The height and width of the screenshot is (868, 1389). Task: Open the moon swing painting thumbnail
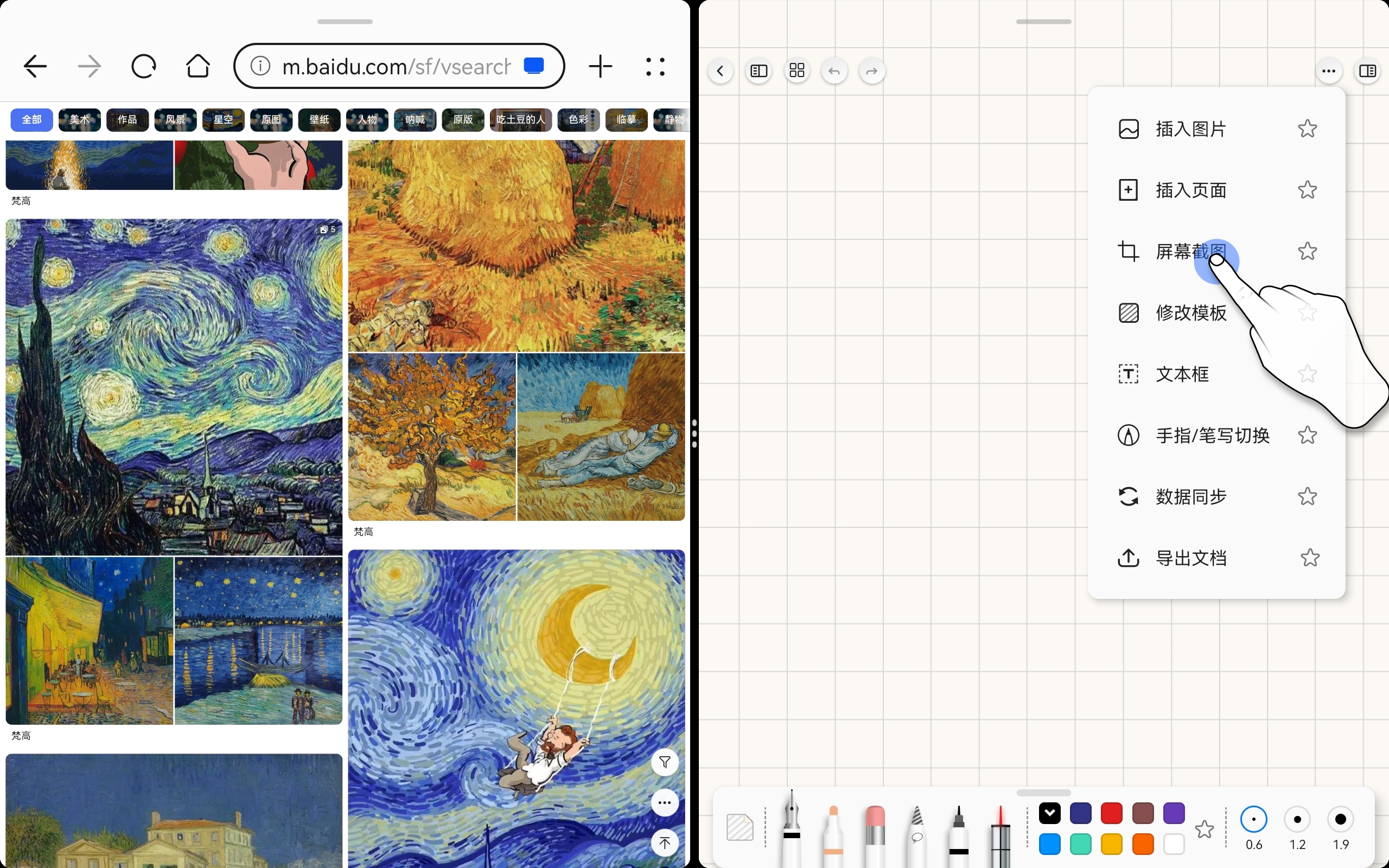pyautogui.click(x=517, y=709)
